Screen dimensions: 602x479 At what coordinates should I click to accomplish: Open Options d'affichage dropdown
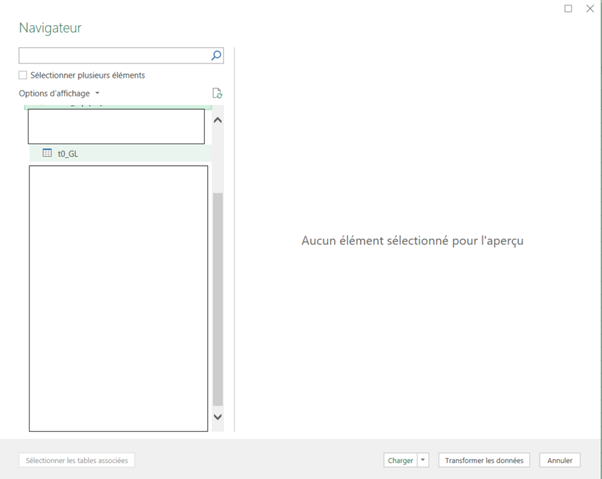click(x=59, y=93)
